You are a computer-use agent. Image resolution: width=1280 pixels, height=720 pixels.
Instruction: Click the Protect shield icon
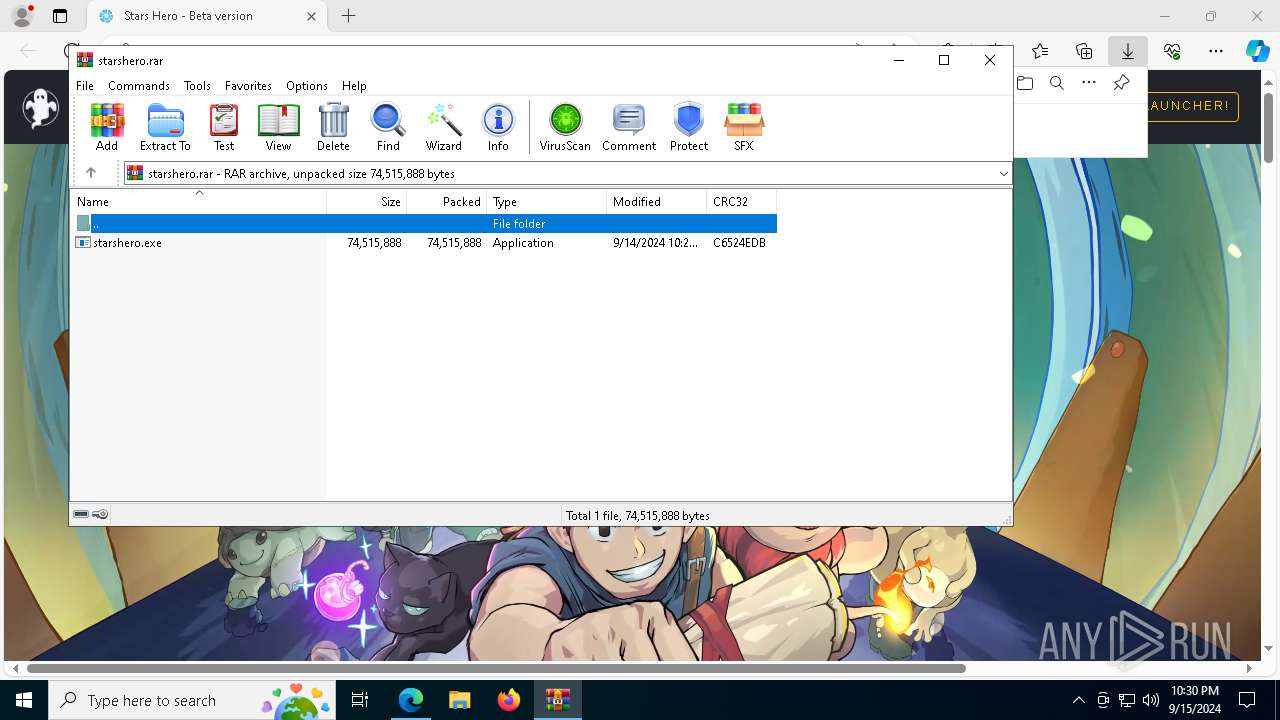click(x=689, y=127)
